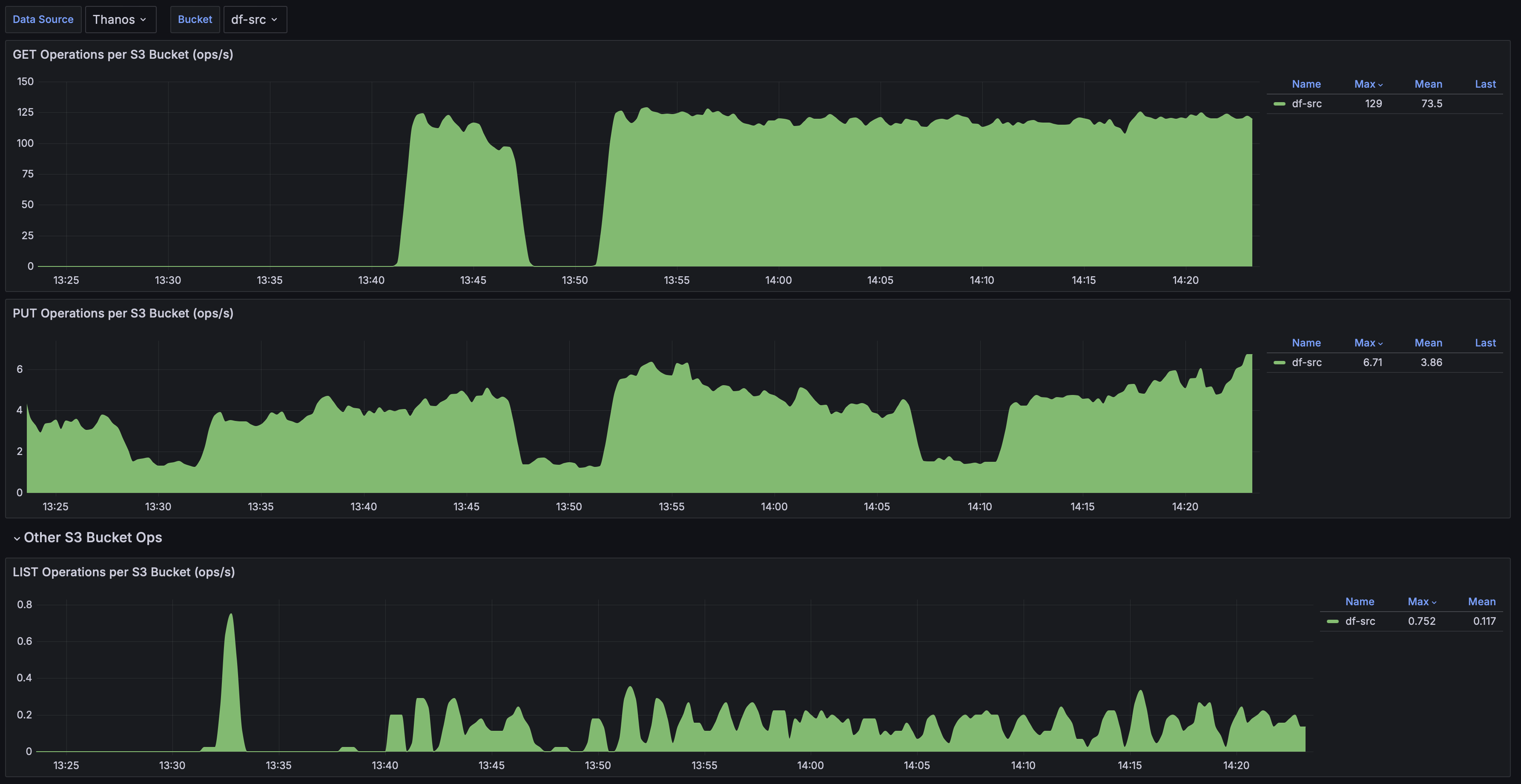Open the df-src bucket dropdown

click(255, 20)
